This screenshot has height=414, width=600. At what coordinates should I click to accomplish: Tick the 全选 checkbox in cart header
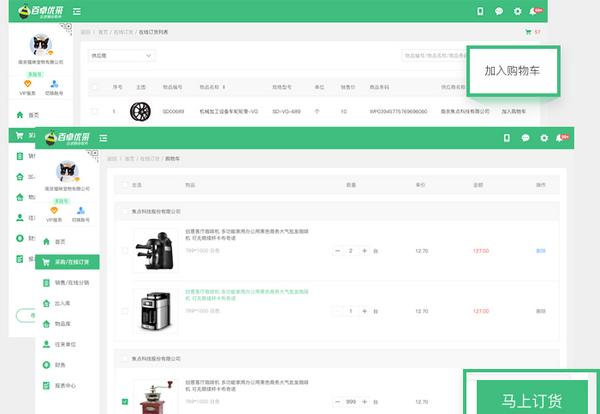tap(125, 185)
